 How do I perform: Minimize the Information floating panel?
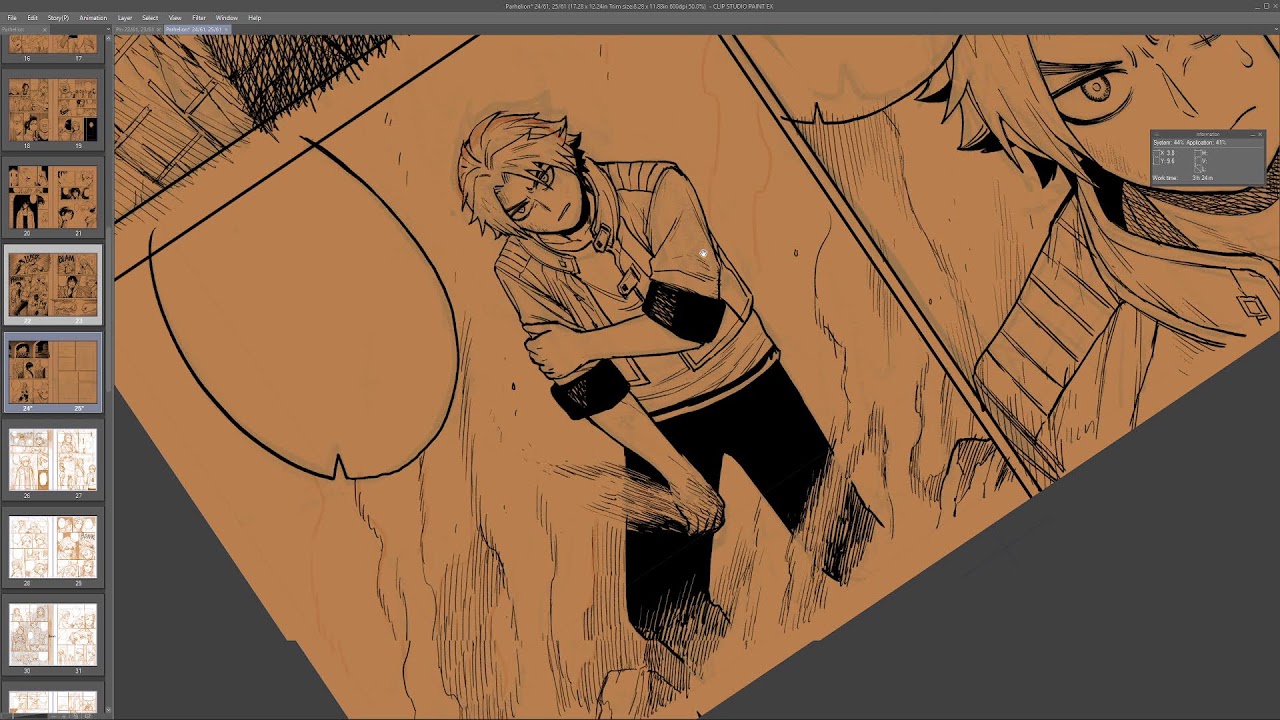click(x=1251, y=134)
